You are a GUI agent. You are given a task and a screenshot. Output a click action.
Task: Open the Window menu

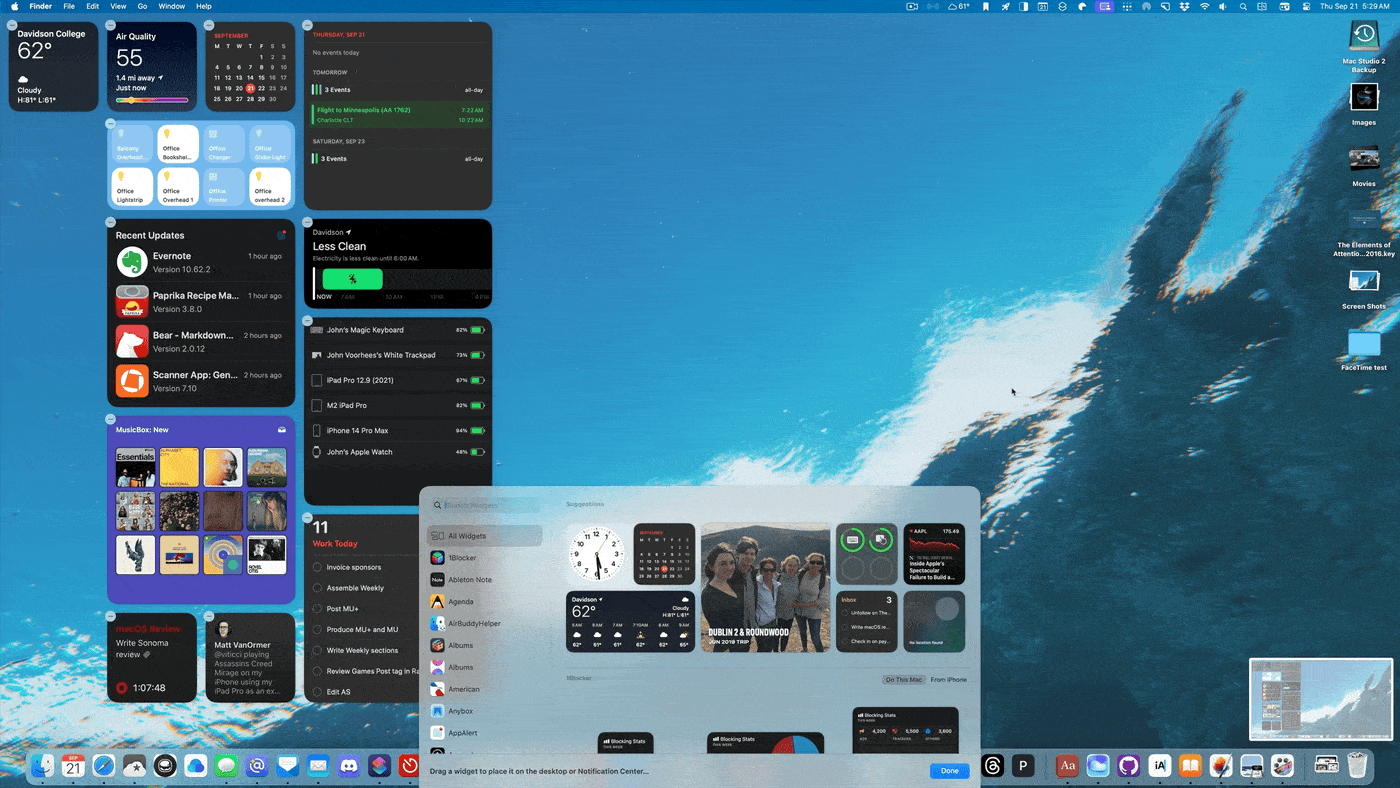coord(172,6)
